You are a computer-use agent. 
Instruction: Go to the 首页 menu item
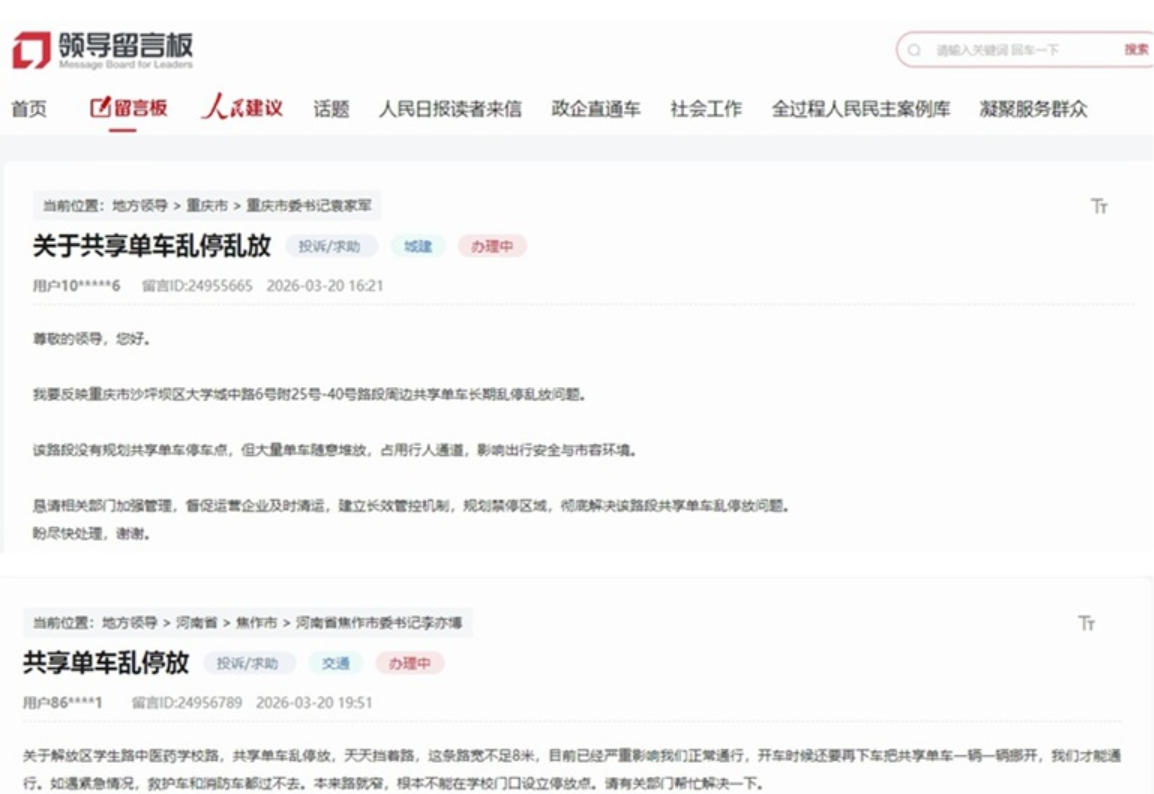[29, 109]
